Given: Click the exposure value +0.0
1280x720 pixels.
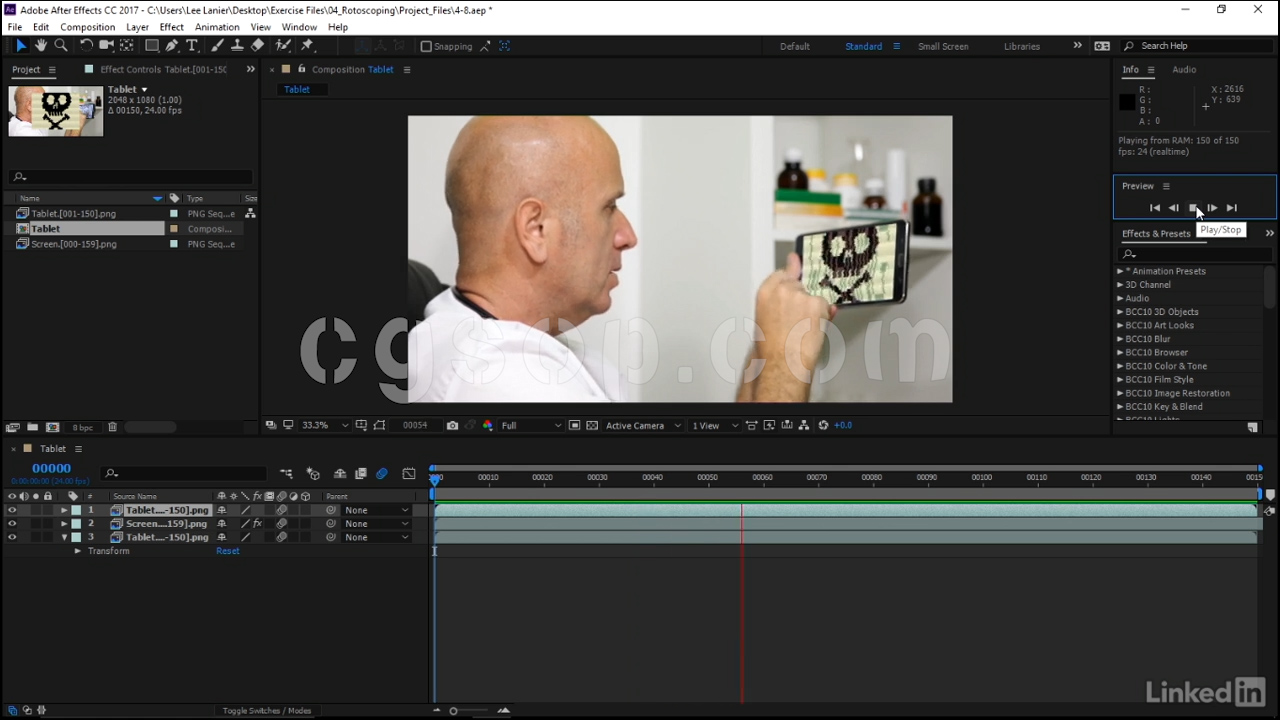Looking at the screenshot, I should 843,425.
